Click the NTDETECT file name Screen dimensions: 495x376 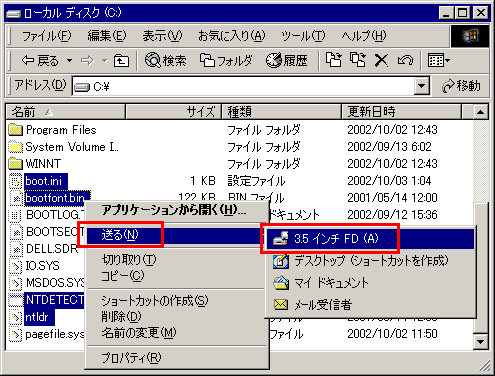tap(55, 300)
